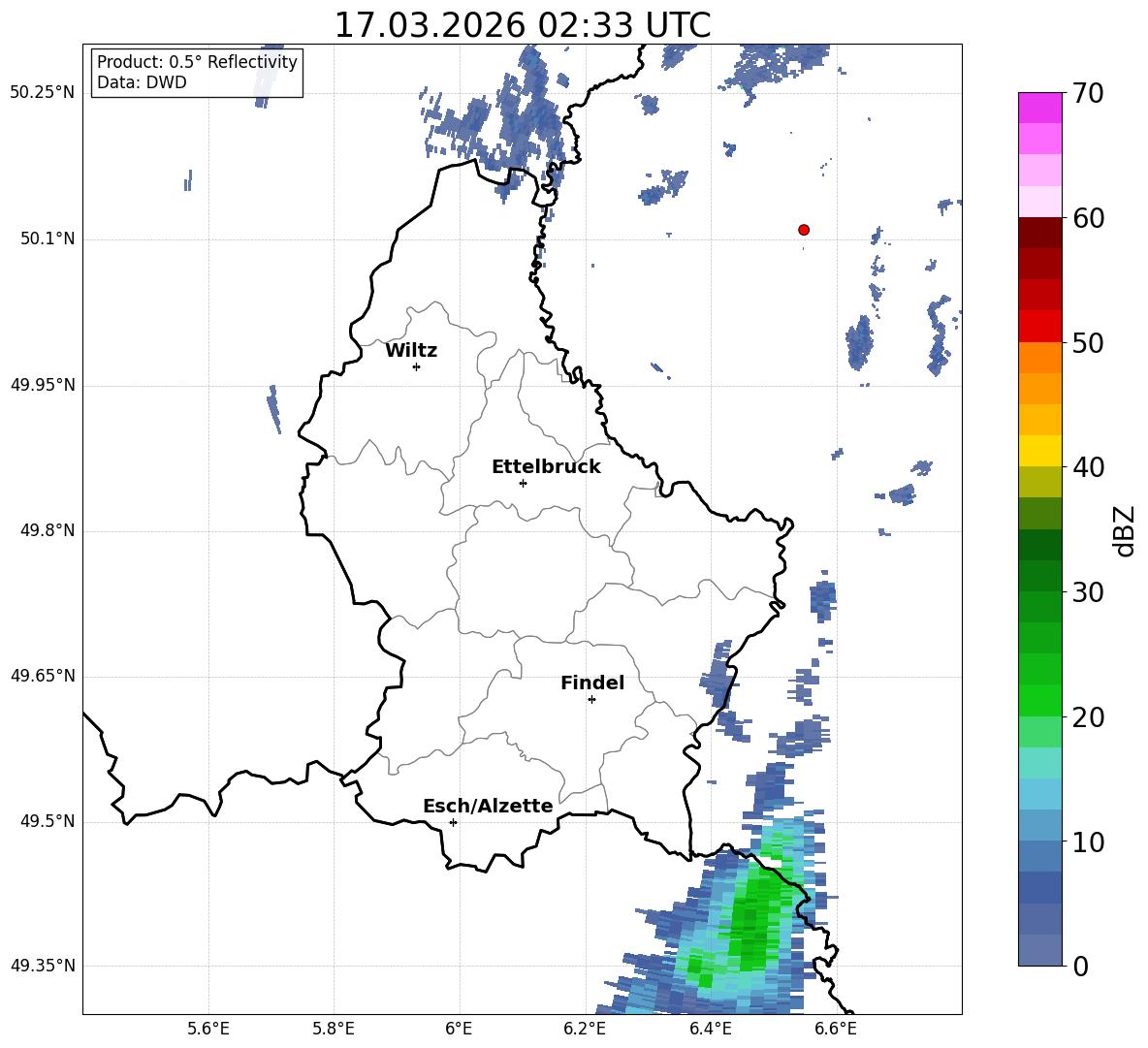The width and height of the screenshot is (1148, 1048).
Task: Click the 6.6°E longitude label
Action: pos(836,1029)
